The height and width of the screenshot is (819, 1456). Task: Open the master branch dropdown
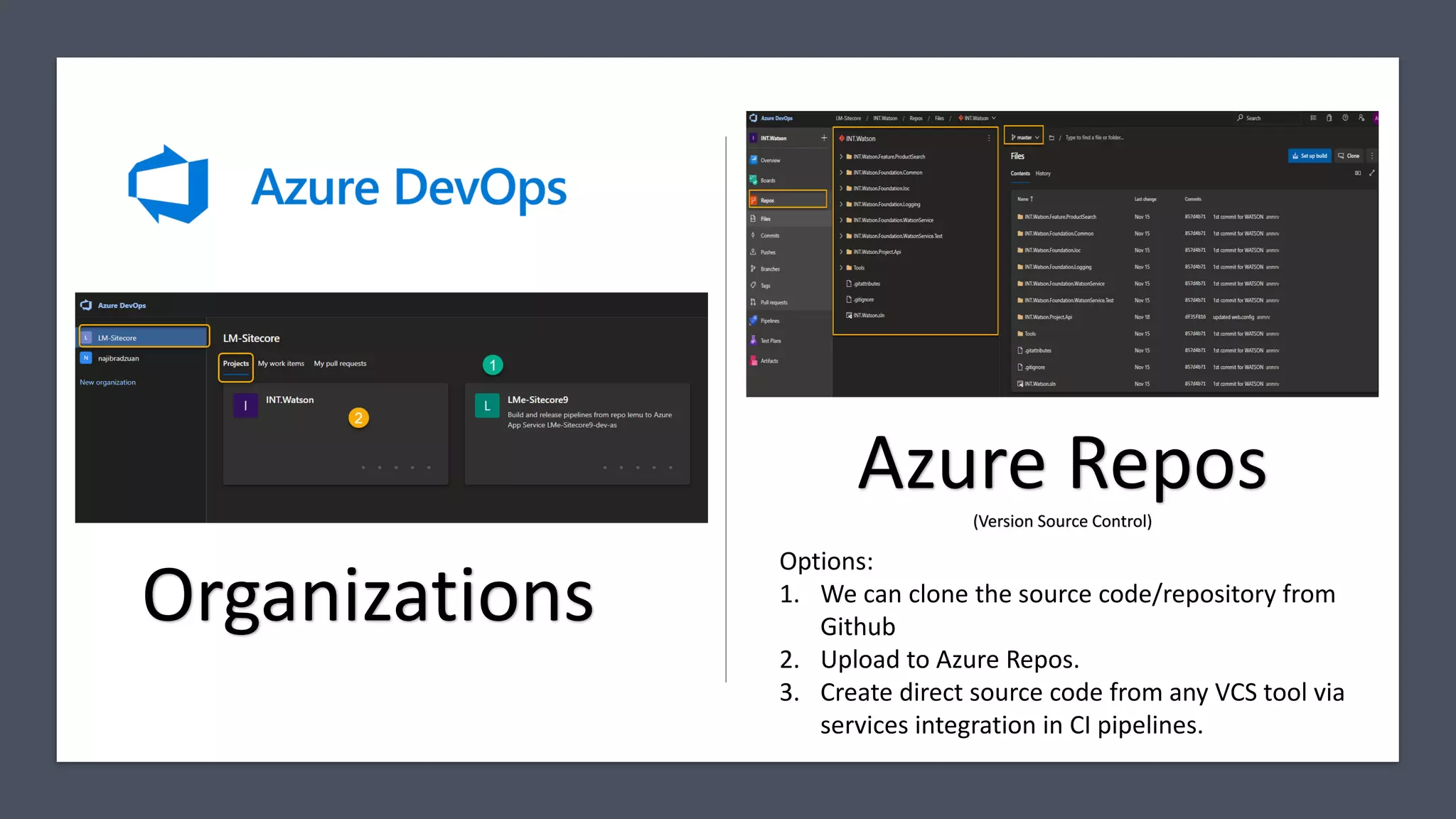tap(1024, 137)
